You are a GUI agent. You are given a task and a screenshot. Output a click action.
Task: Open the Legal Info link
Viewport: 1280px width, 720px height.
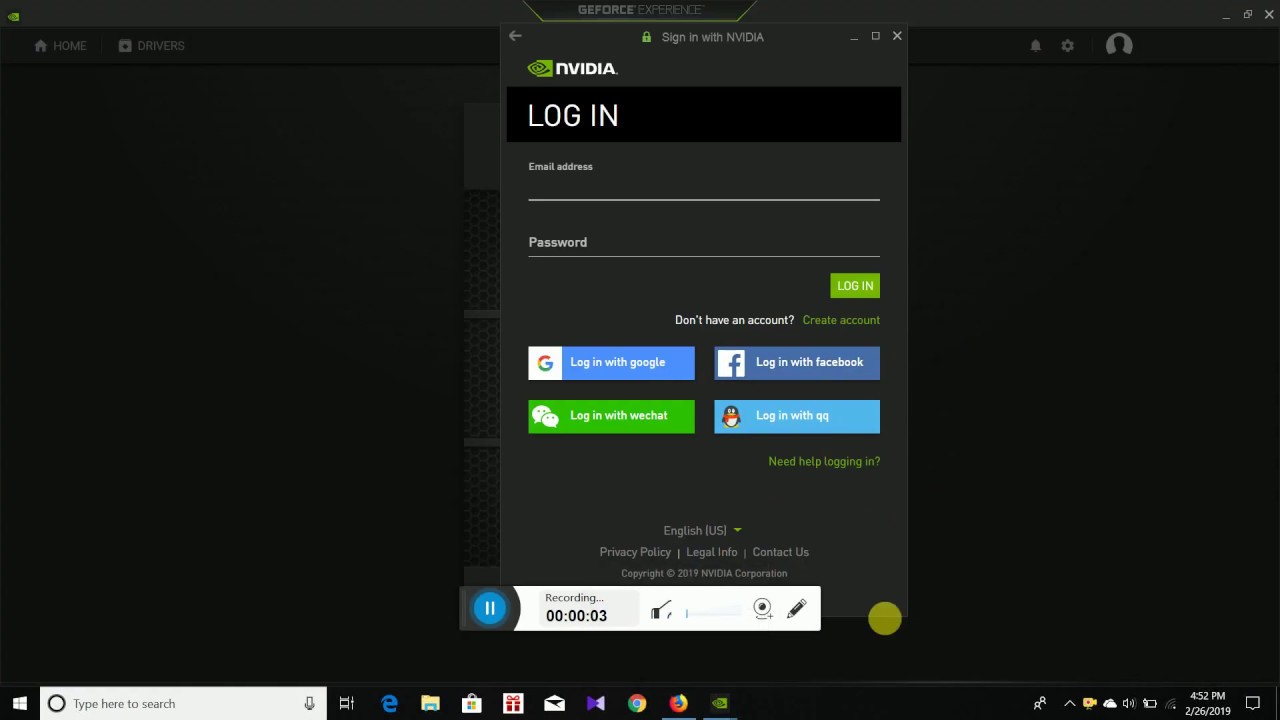click(x=712, y=552)
